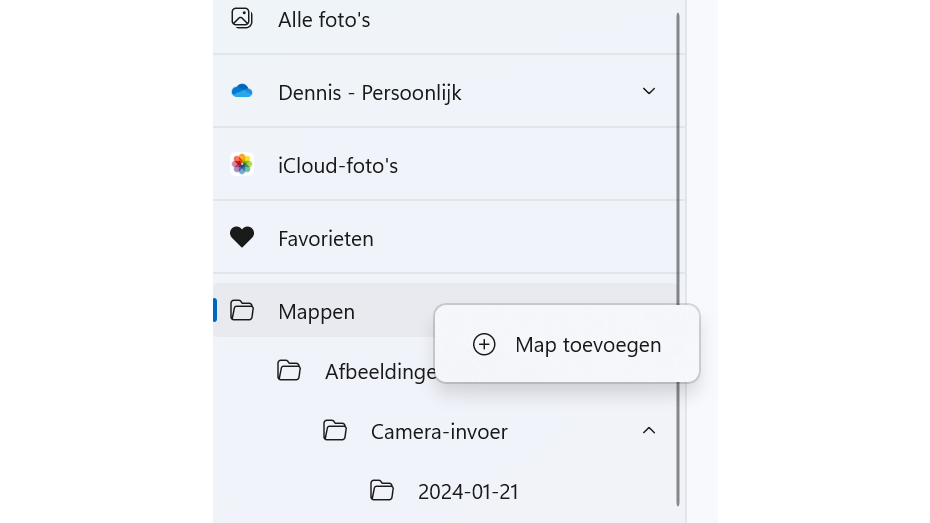This screenshot has width=930, height=523.
Task: Click the iCloud-foto's colorful flower icon
Action: pos(241,165)
